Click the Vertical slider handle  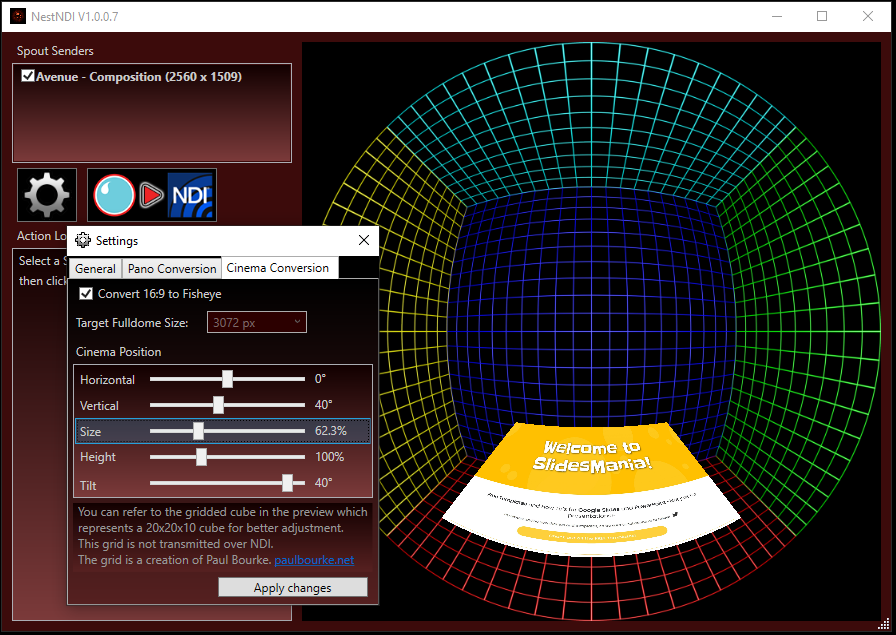(218, 405)
